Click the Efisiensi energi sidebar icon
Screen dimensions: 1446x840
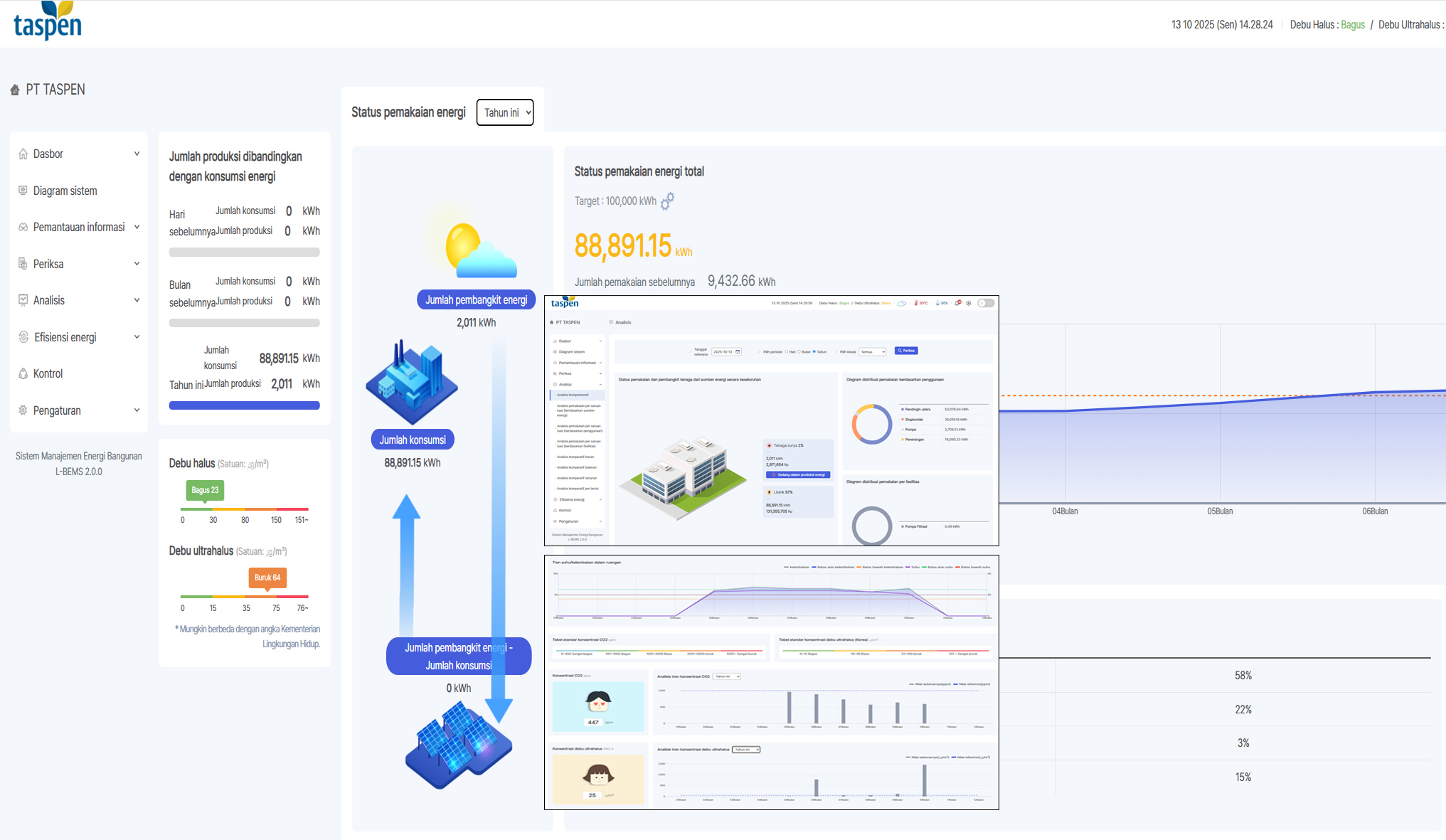[23, 337]
